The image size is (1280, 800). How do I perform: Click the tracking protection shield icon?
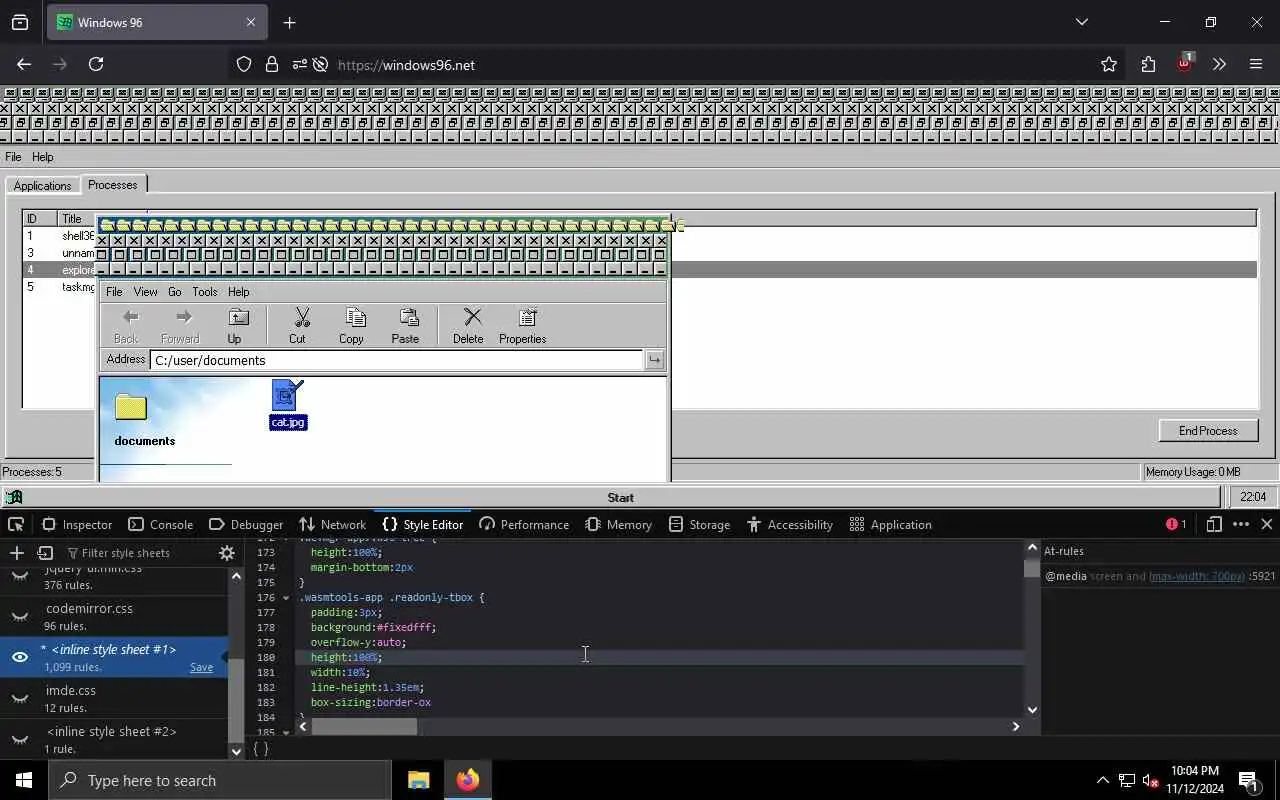point(244,64)
